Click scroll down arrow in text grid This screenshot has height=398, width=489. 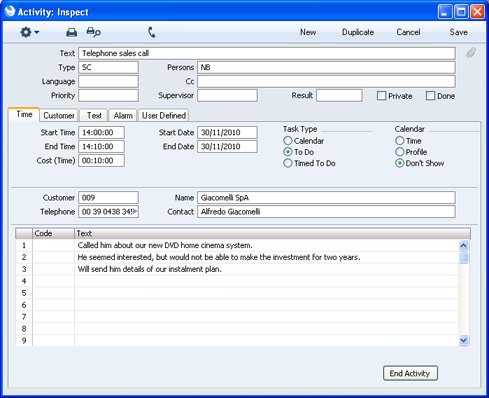click(x=464, y=340)
